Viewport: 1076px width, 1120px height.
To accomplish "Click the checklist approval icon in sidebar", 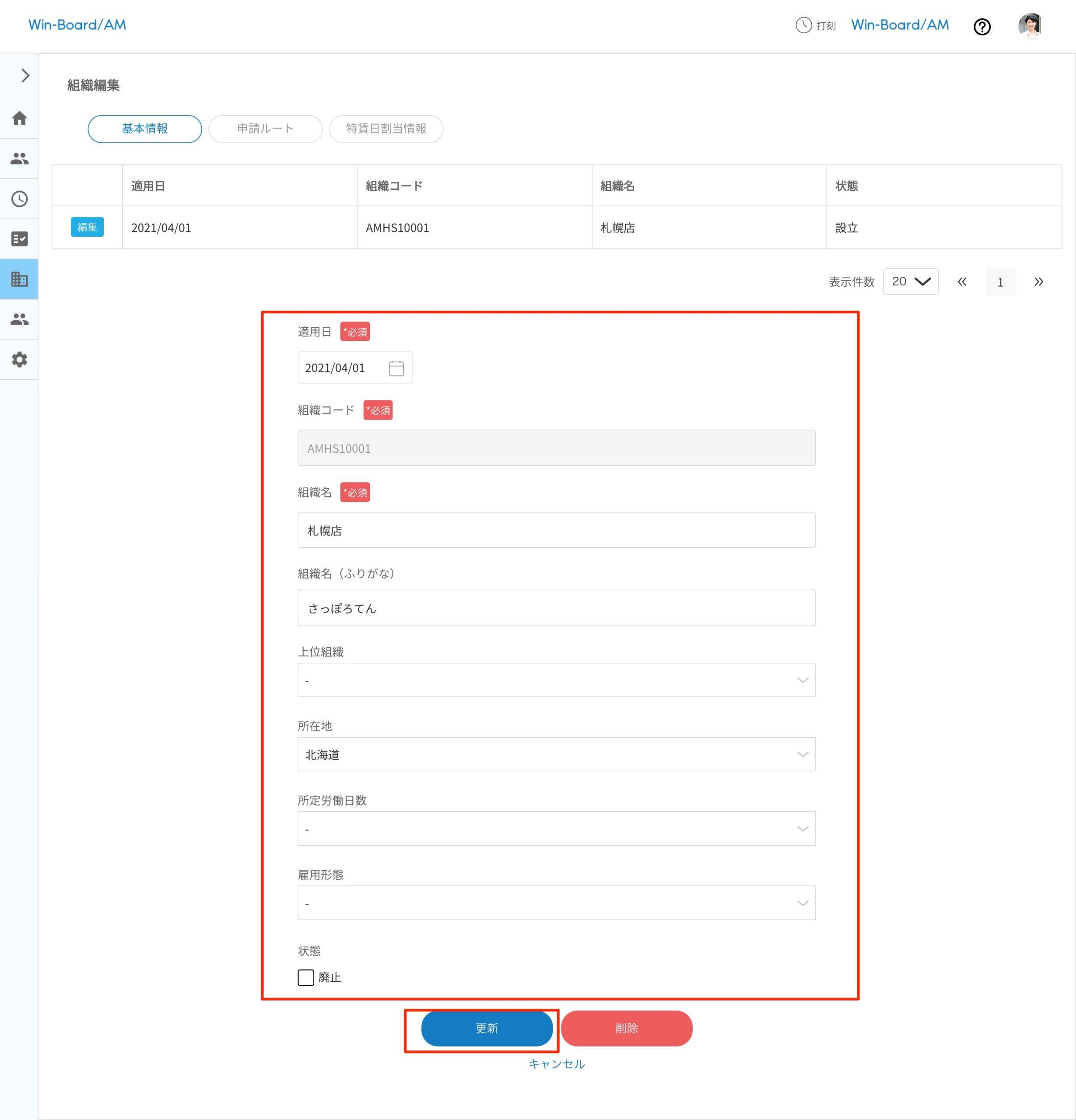I will [x=19, y=239].
